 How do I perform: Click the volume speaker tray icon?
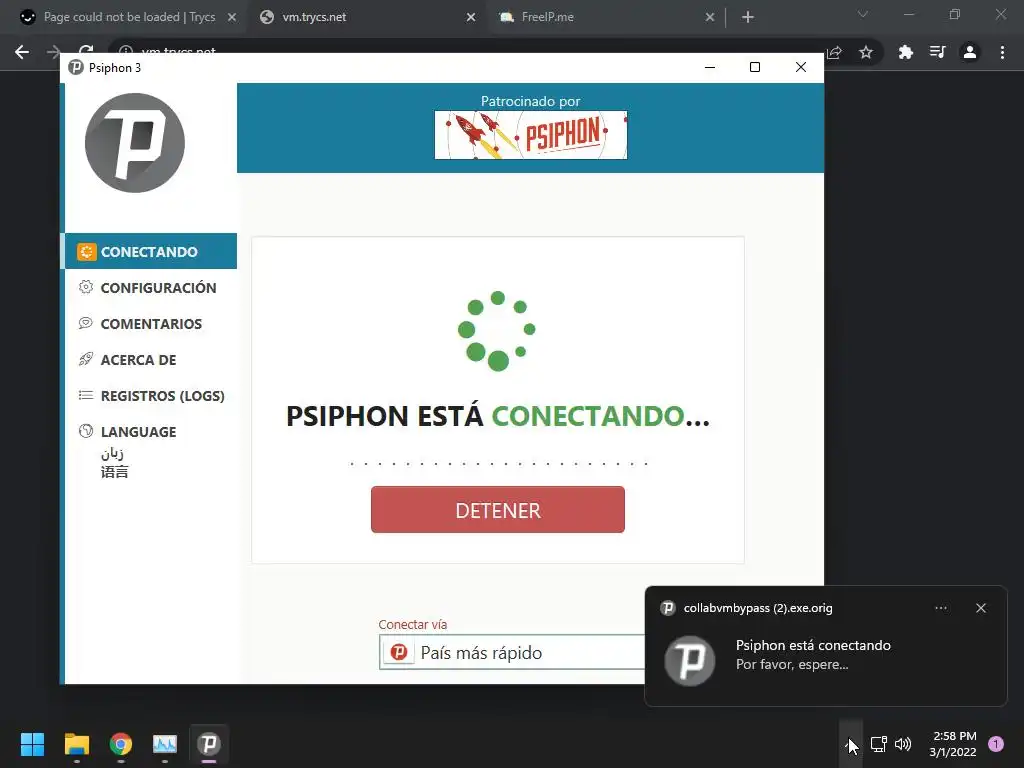point(903,744)
